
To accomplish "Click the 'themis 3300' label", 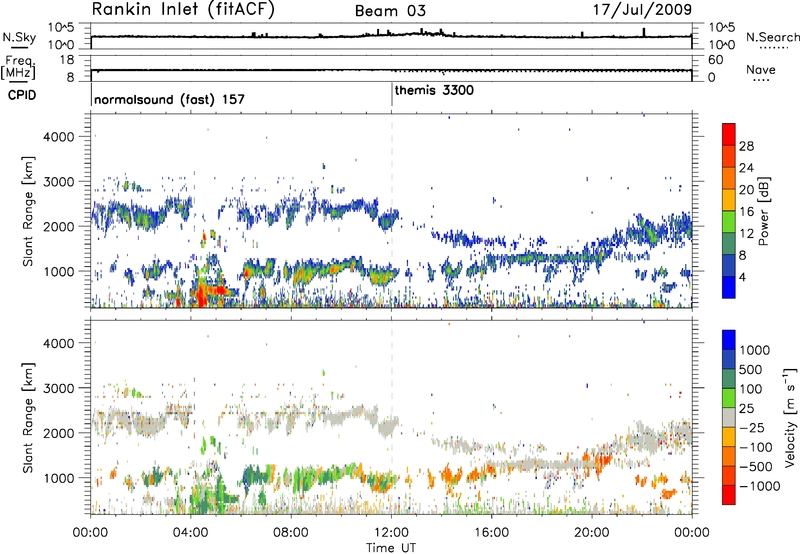I will tap(434, 90).
